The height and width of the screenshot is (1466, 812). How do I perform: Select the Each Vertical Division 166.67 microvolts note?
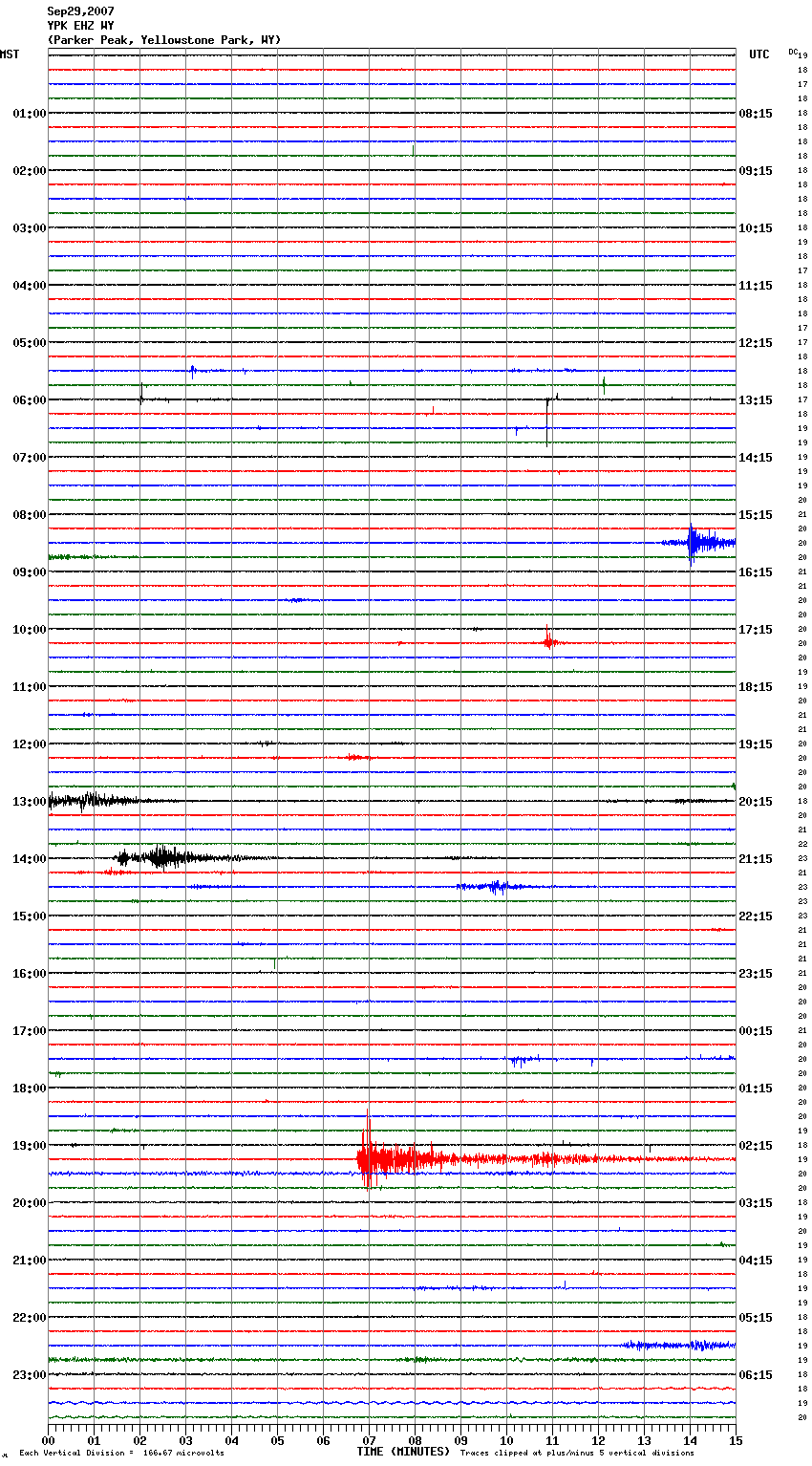(x=121, y=1453)
